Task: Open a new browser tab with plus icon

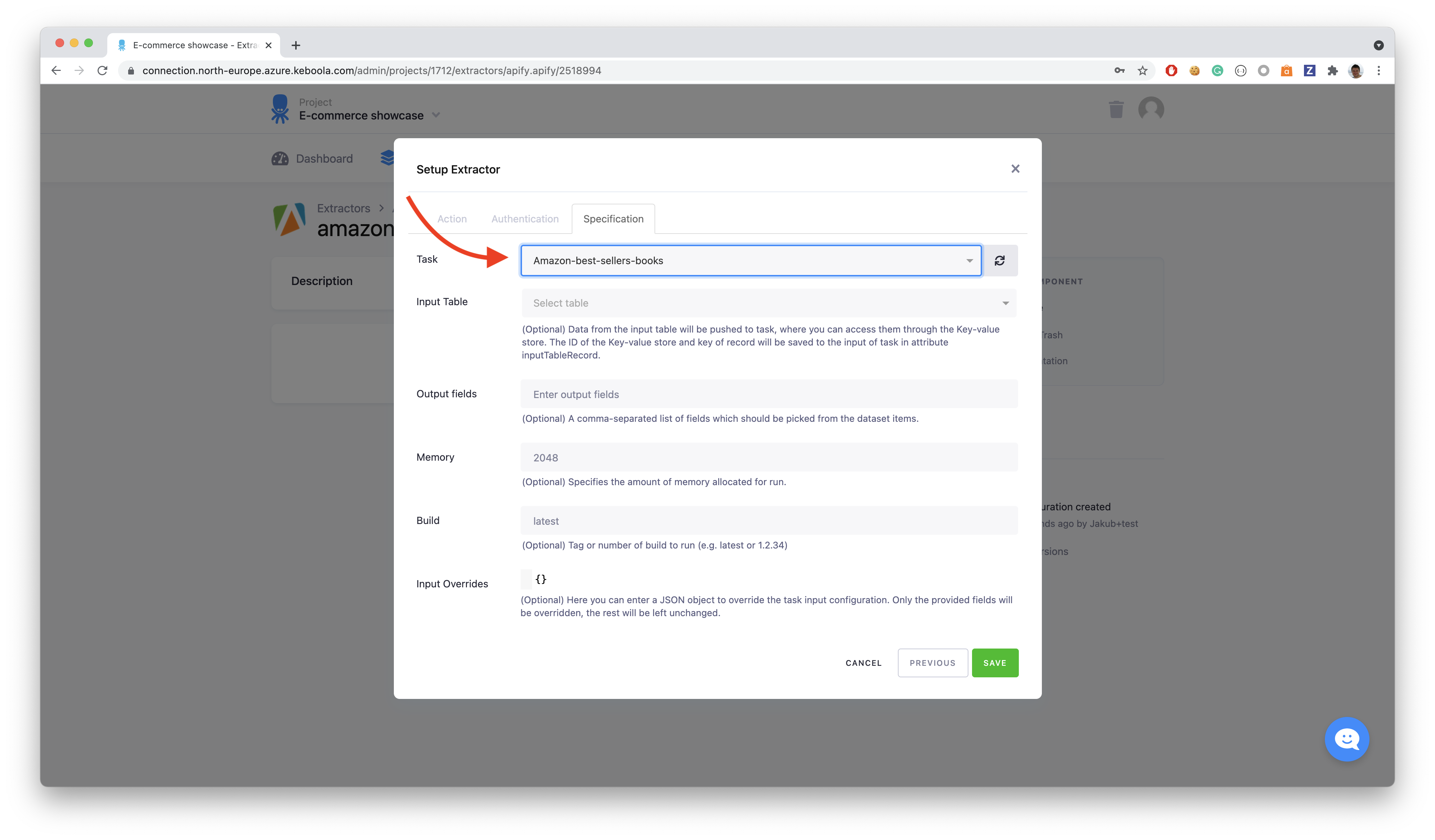Action: tap(296, 46)
